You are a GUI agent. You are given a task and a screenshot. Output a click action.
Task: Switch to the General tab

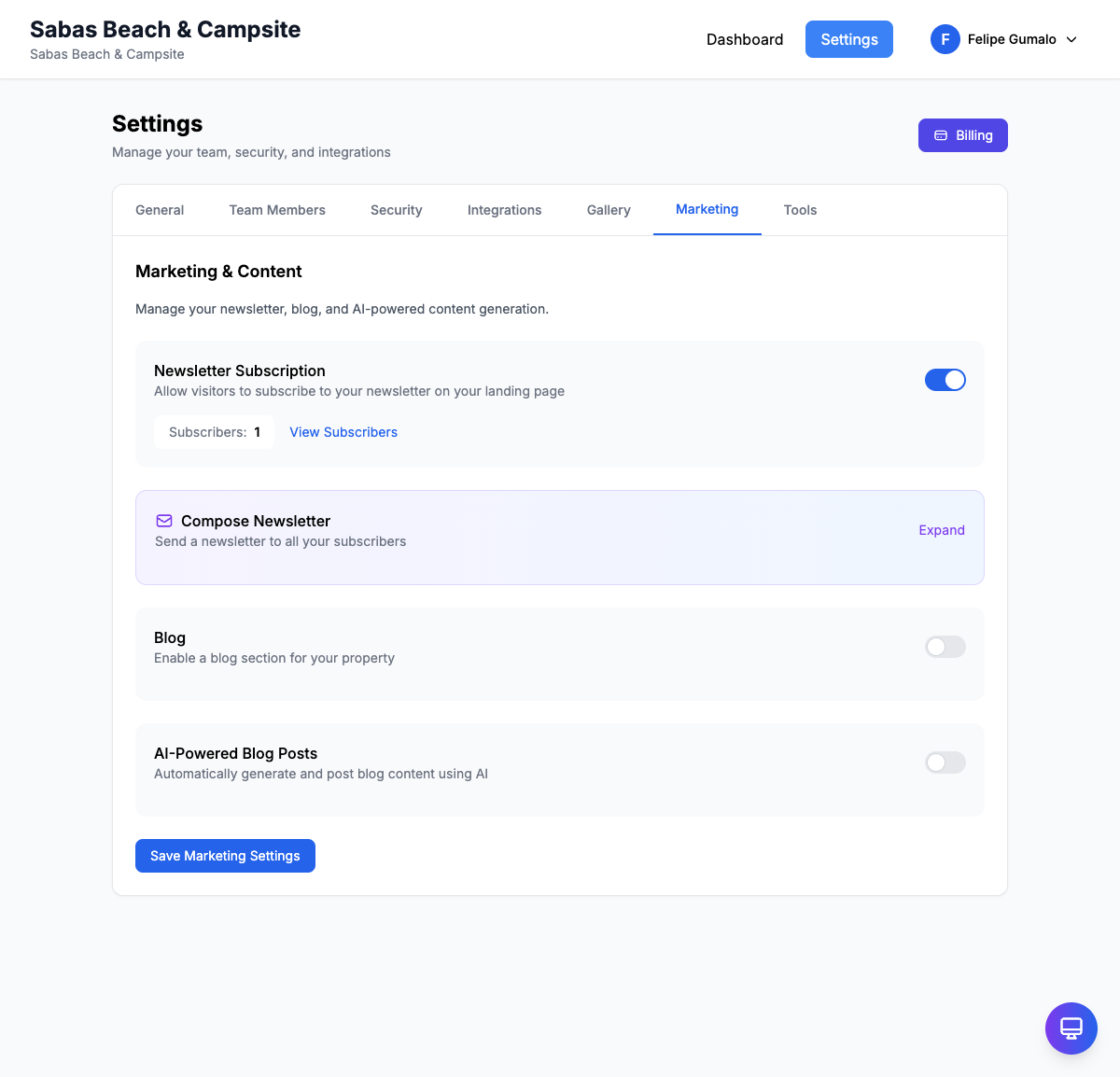point(160,210)
